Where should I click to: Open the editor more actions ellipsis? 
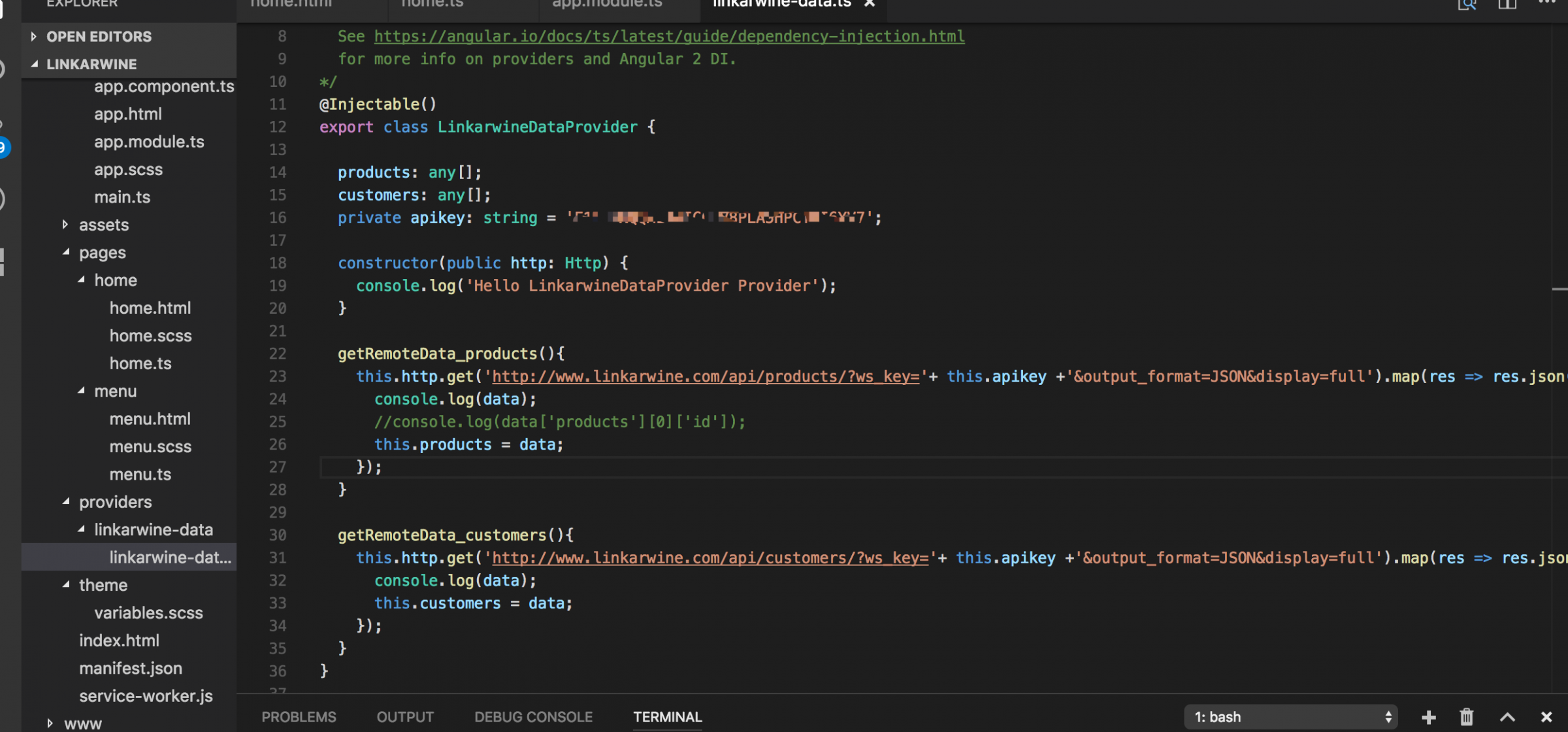[1547, 3]
